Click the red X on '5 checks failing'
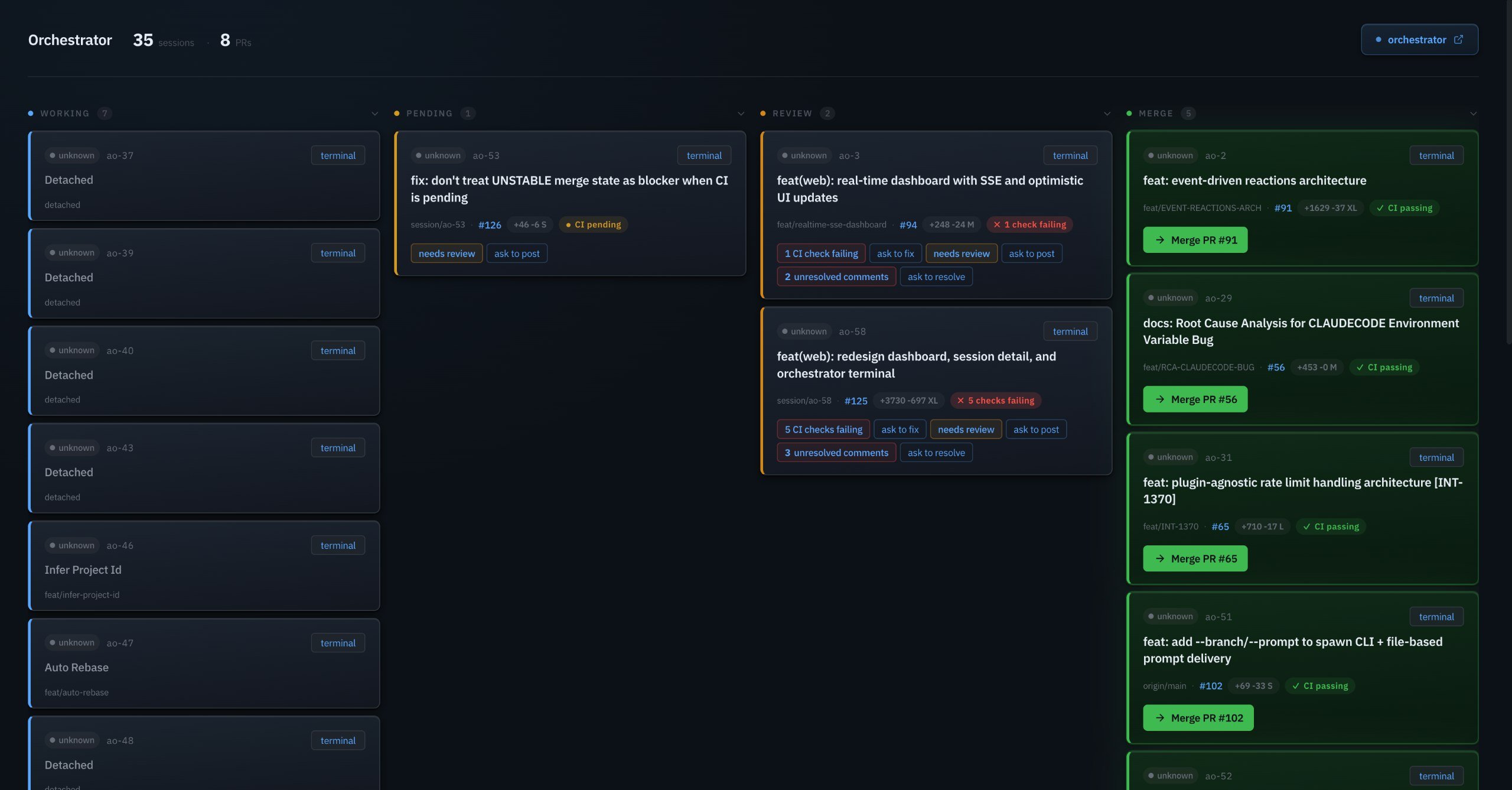 click(960, 401)
